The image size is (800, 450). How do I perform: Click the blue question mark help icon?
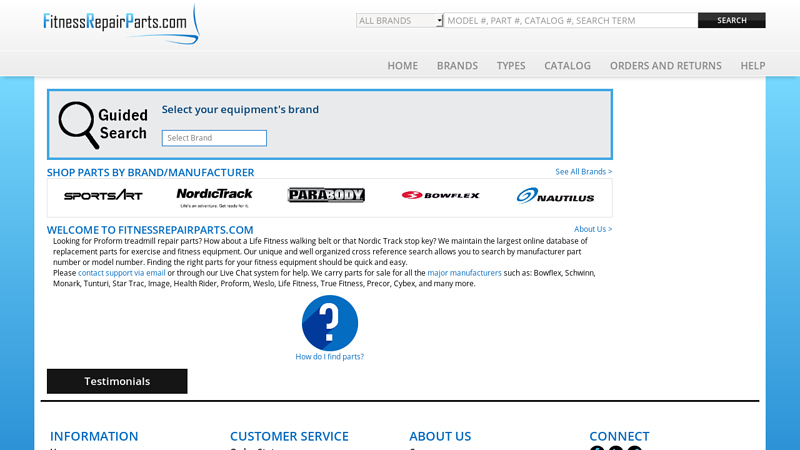coord(330,323)
